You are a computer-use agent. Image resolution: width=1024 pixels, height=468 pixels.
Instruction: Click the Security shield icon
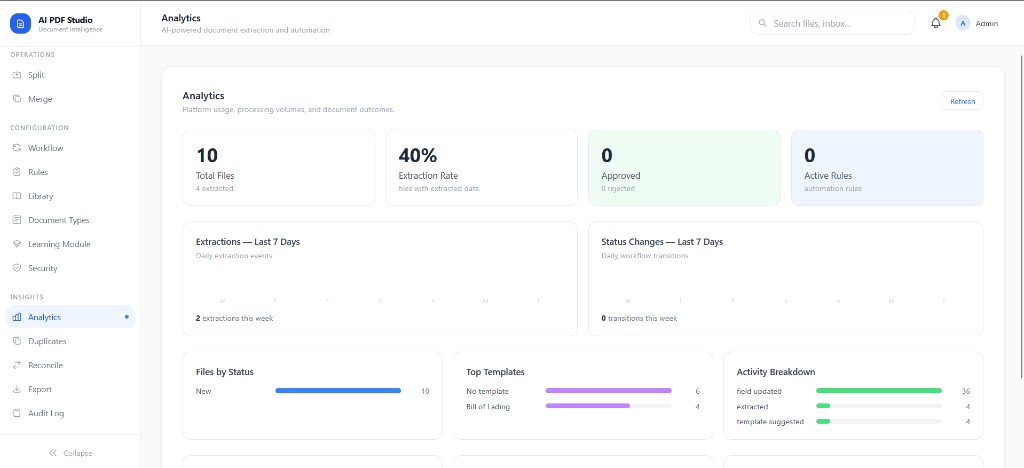(x=17, y=268)
